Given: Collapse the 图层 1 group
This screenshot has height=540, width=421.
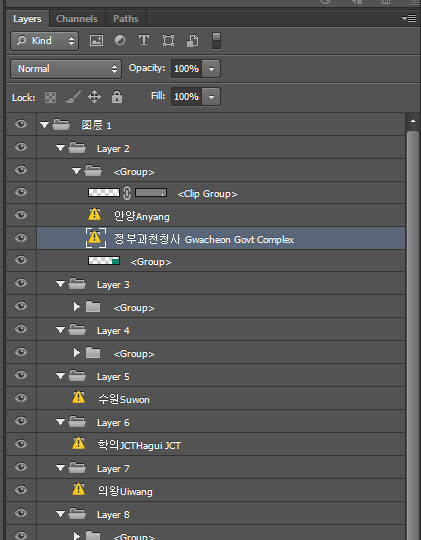Looking at the screenshot, I should tap(44, 125).
